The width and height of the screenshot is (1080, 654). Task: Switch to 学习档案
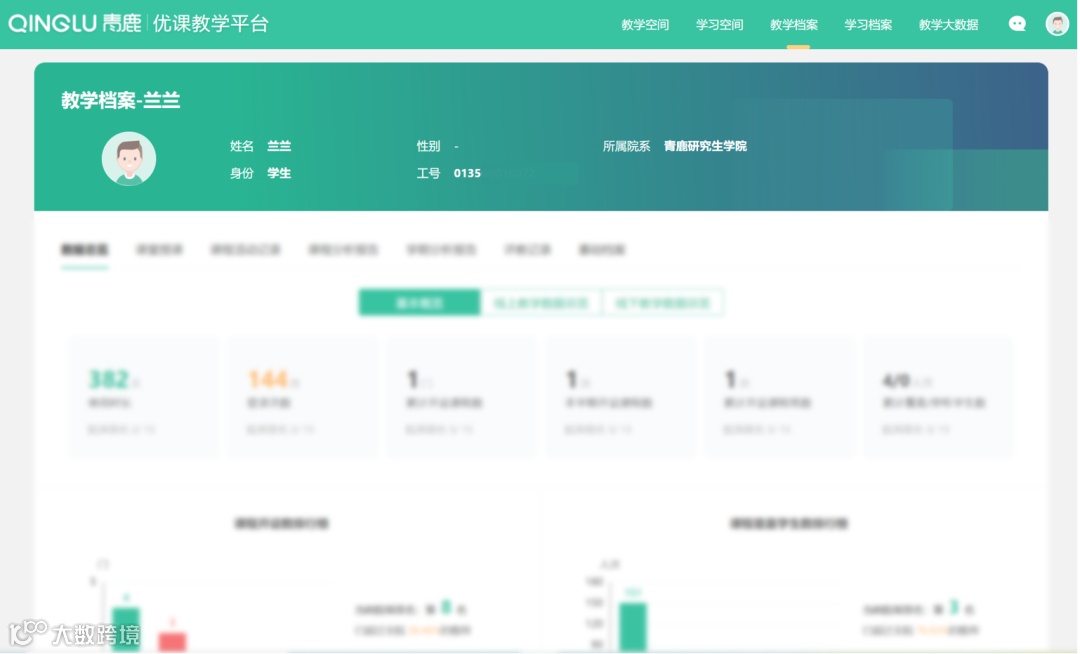coord(868,25)
